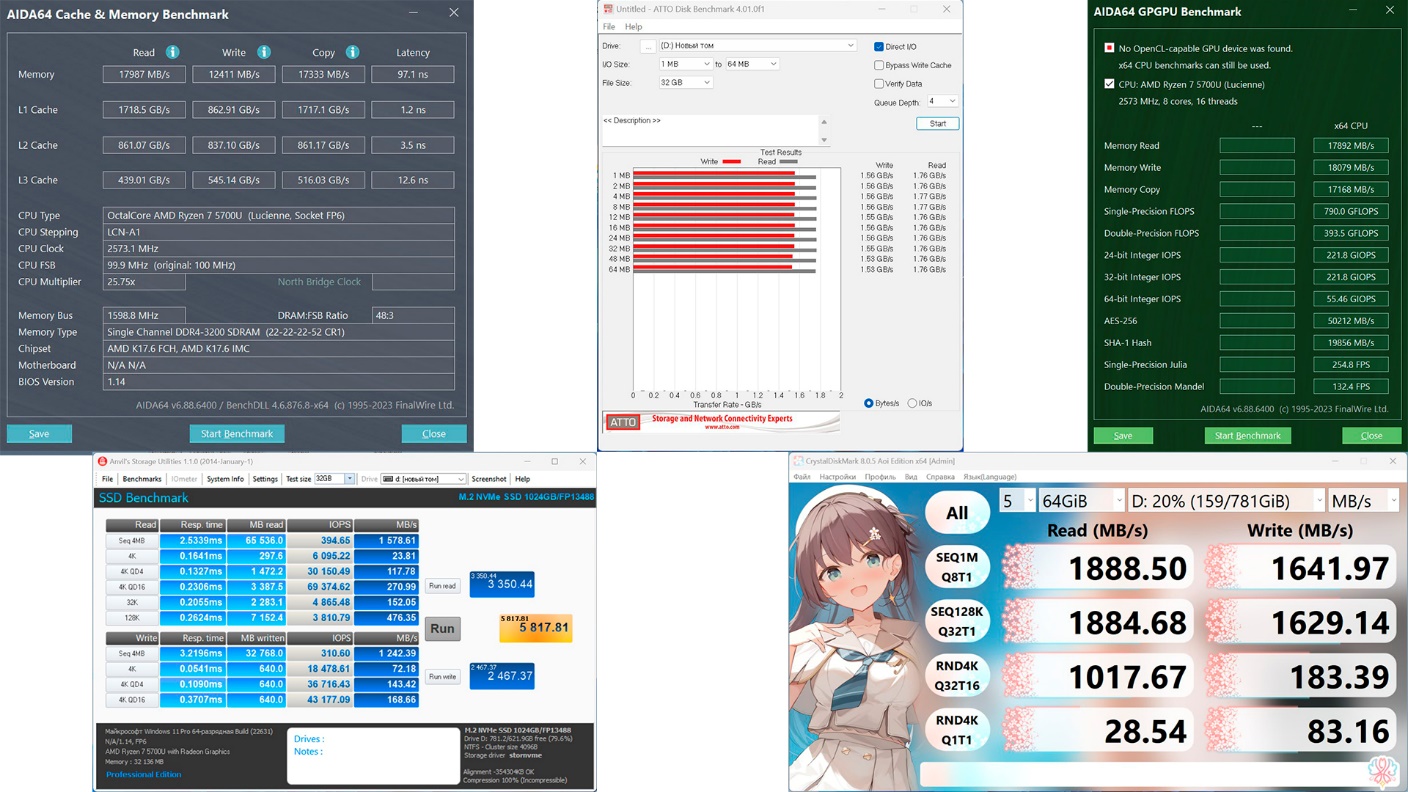The image size is (1408, 792).
Task: Click the Professional Edition link in Anvil's
Action: click(x=144, y=775)
